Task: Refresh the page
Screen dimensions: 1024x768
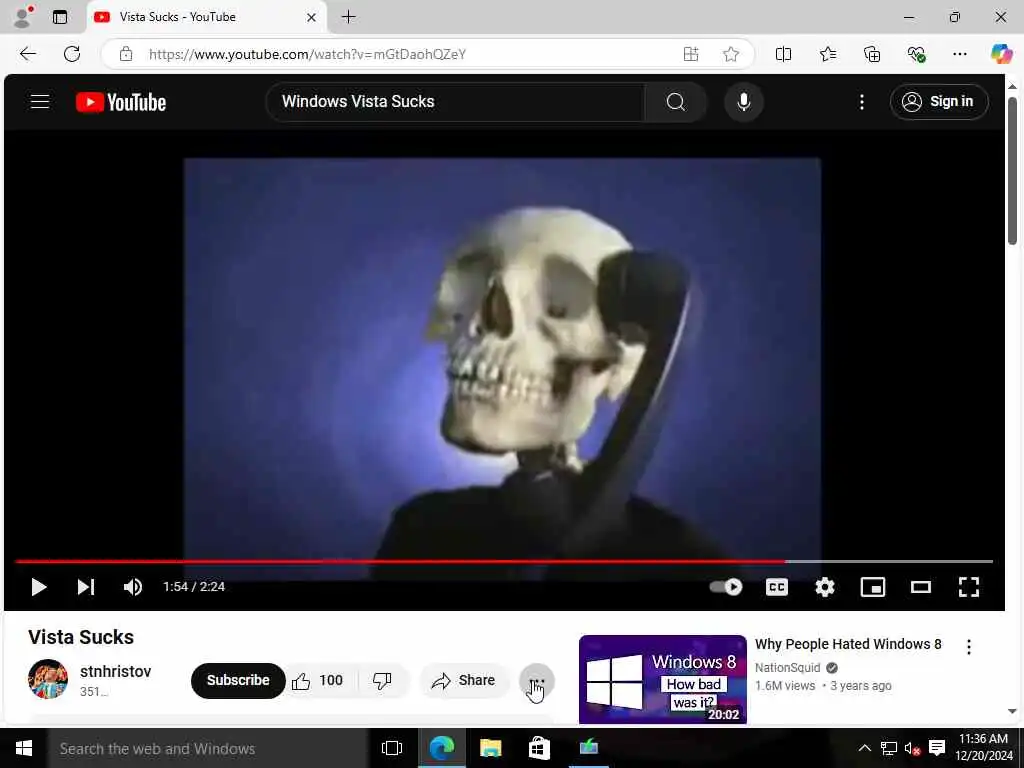Action: coord(72,54)
